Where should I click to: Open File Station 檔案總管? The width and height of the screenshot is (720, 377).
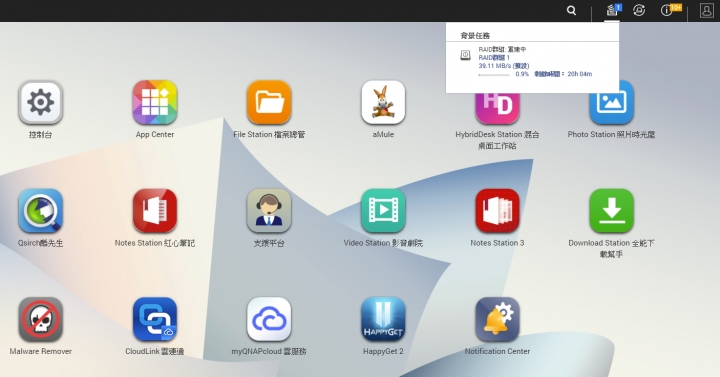[x=269, y=103]
